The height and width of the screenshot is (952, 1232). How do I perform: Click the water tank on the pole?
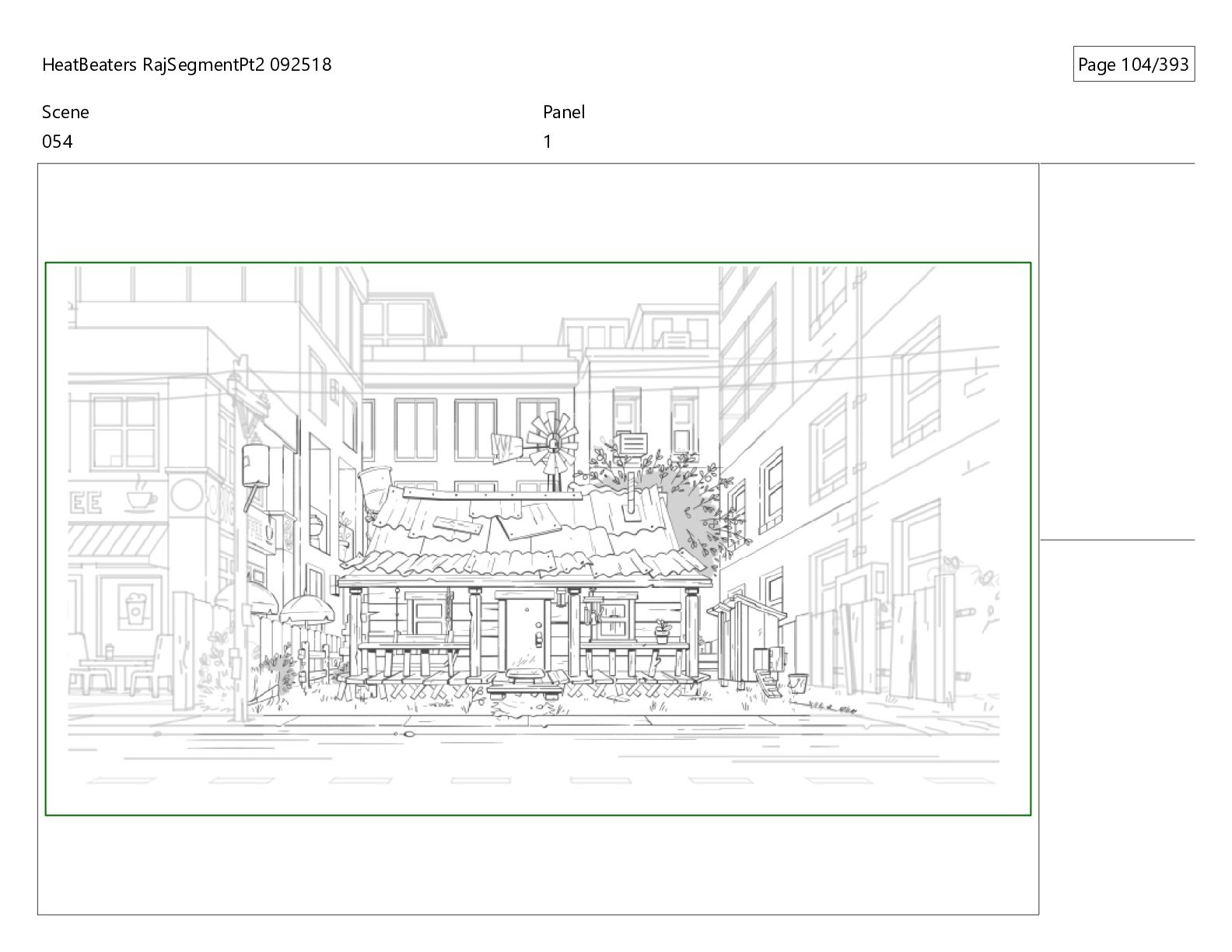255,464
